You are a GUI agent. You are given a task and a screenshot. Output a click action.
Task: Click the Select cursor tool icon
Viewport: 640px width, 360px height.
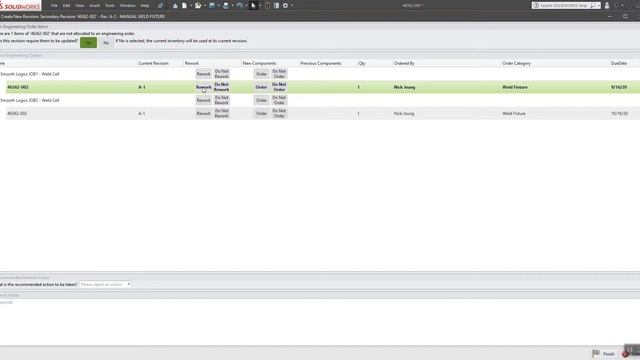[x=253, y=6]
